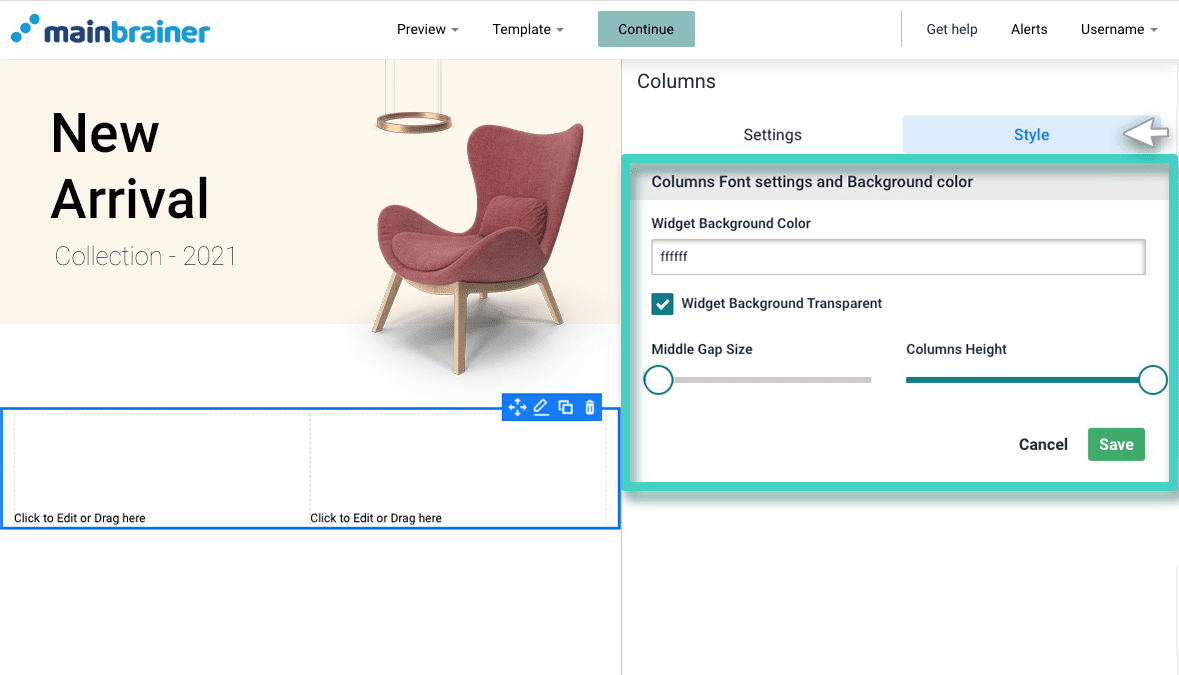Click the MainBrainer logo

click(110, 29)
